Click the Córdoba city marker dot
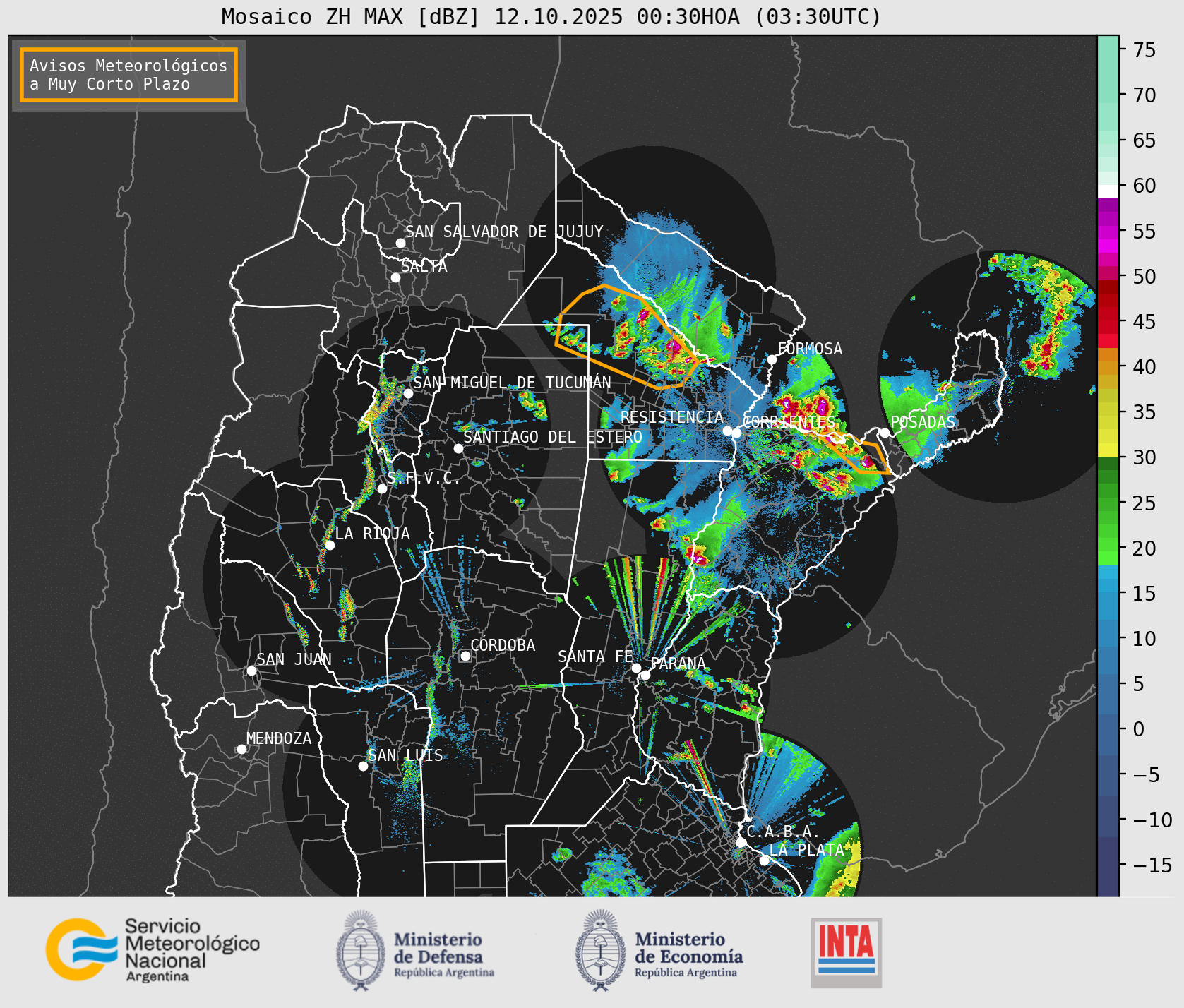Screen dimensions: 1184x1008 (465, 656)
